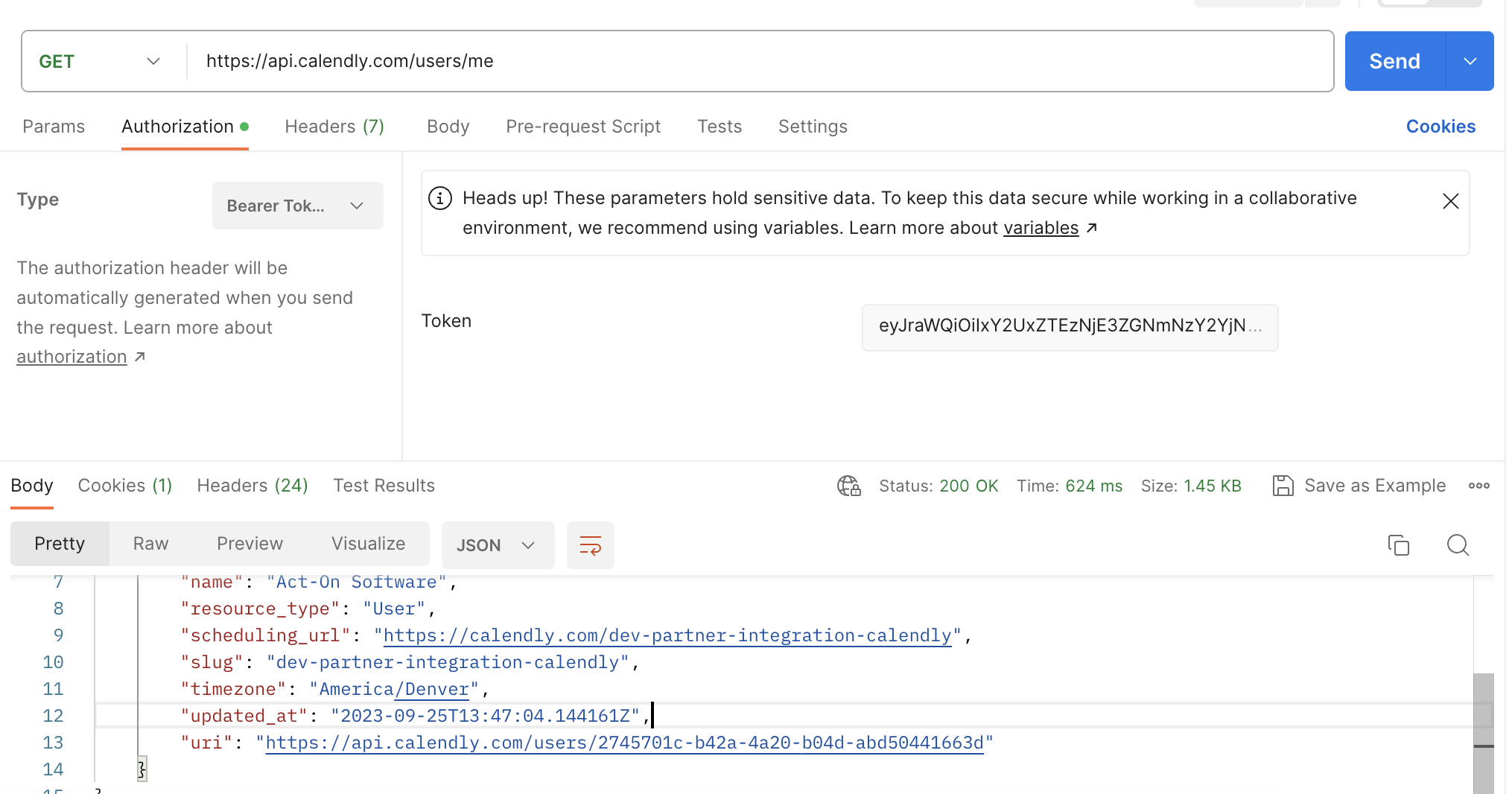The image size is (1512, 794).
Task: Open the three-dot response options menu
Action: tap(1479, 485)
